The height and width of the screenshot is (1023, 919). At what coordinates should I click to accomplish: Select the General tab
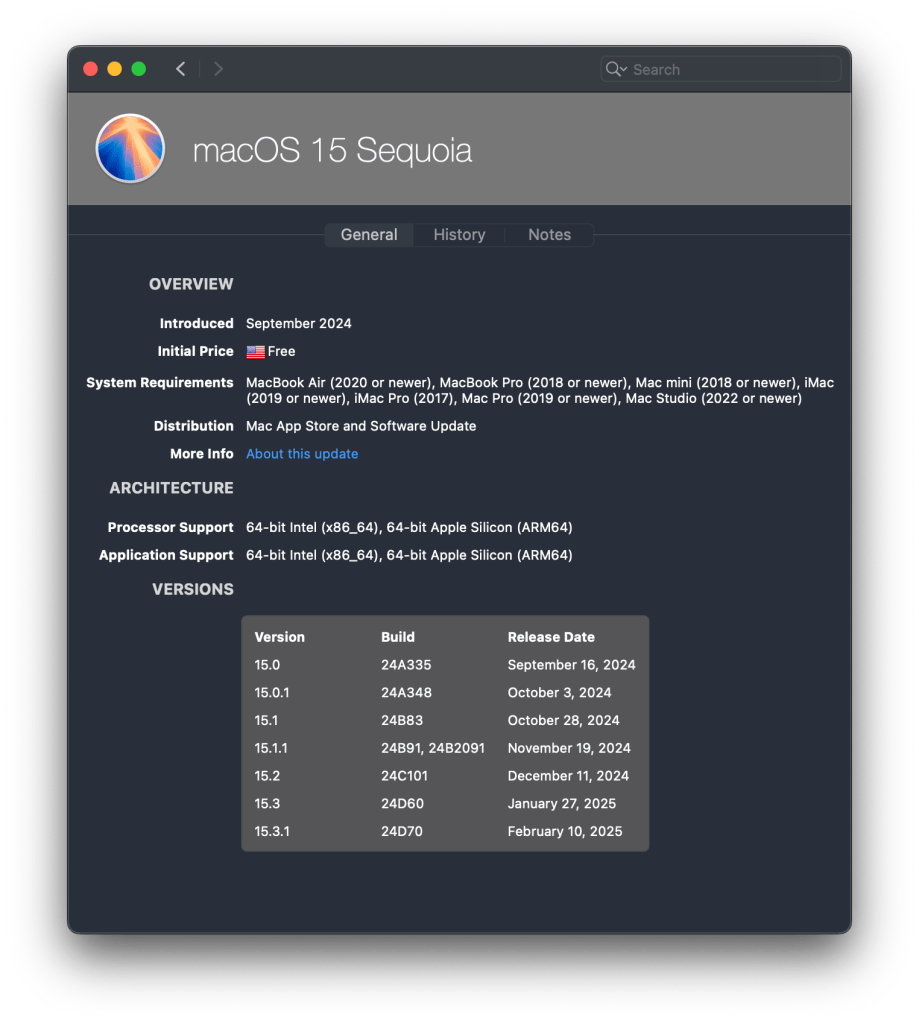click(x=369, y=235)
